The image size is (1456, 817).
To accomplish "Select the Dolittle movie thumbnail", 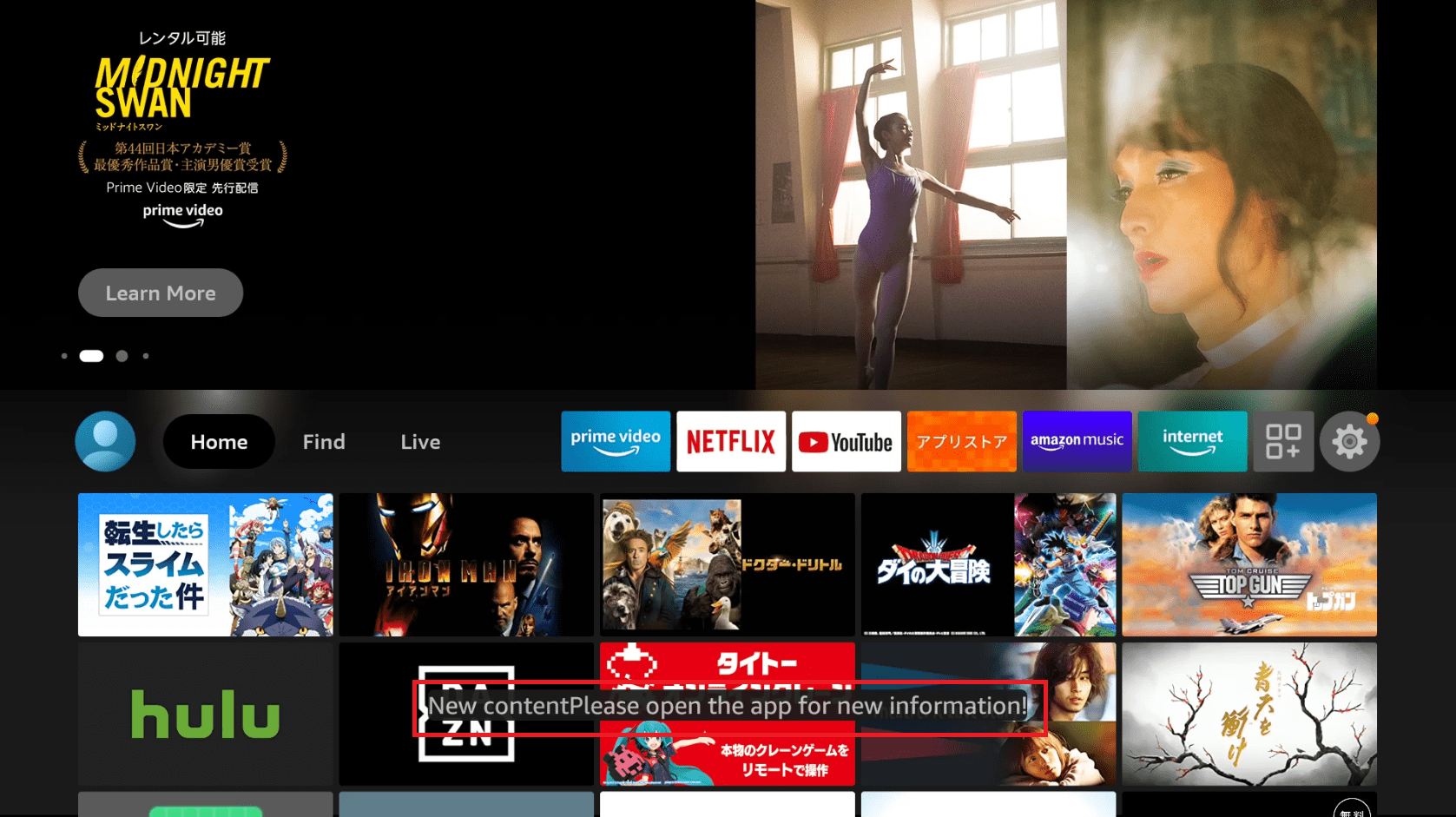I will [x=727, y=564].
